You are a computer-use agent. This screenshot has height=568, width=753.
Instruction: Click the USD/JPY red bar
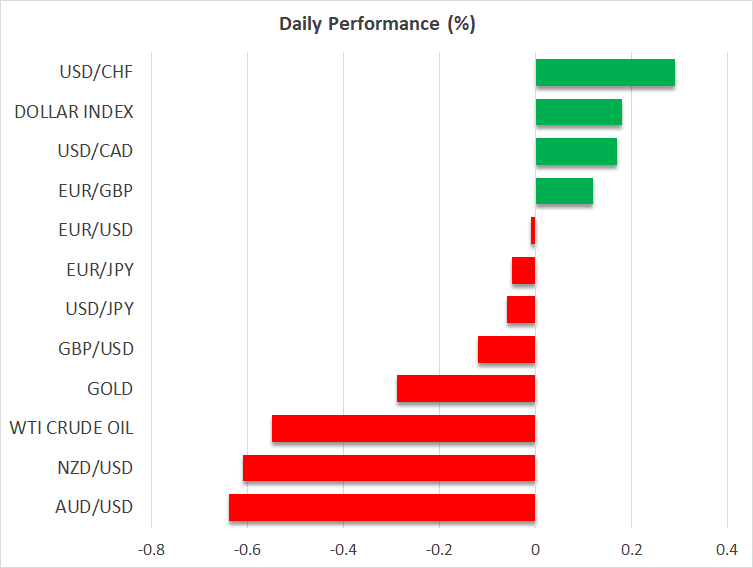pyautogui.click(x=521, y=310)
